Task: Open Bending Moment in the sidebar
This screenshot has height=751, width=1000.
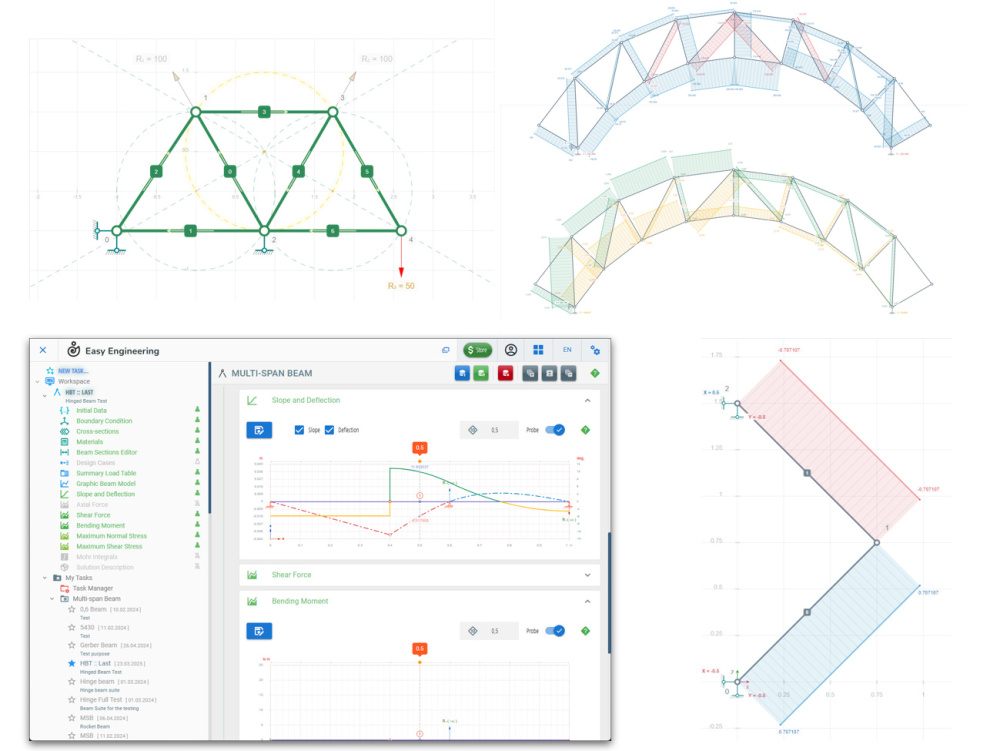Action: 100,525
